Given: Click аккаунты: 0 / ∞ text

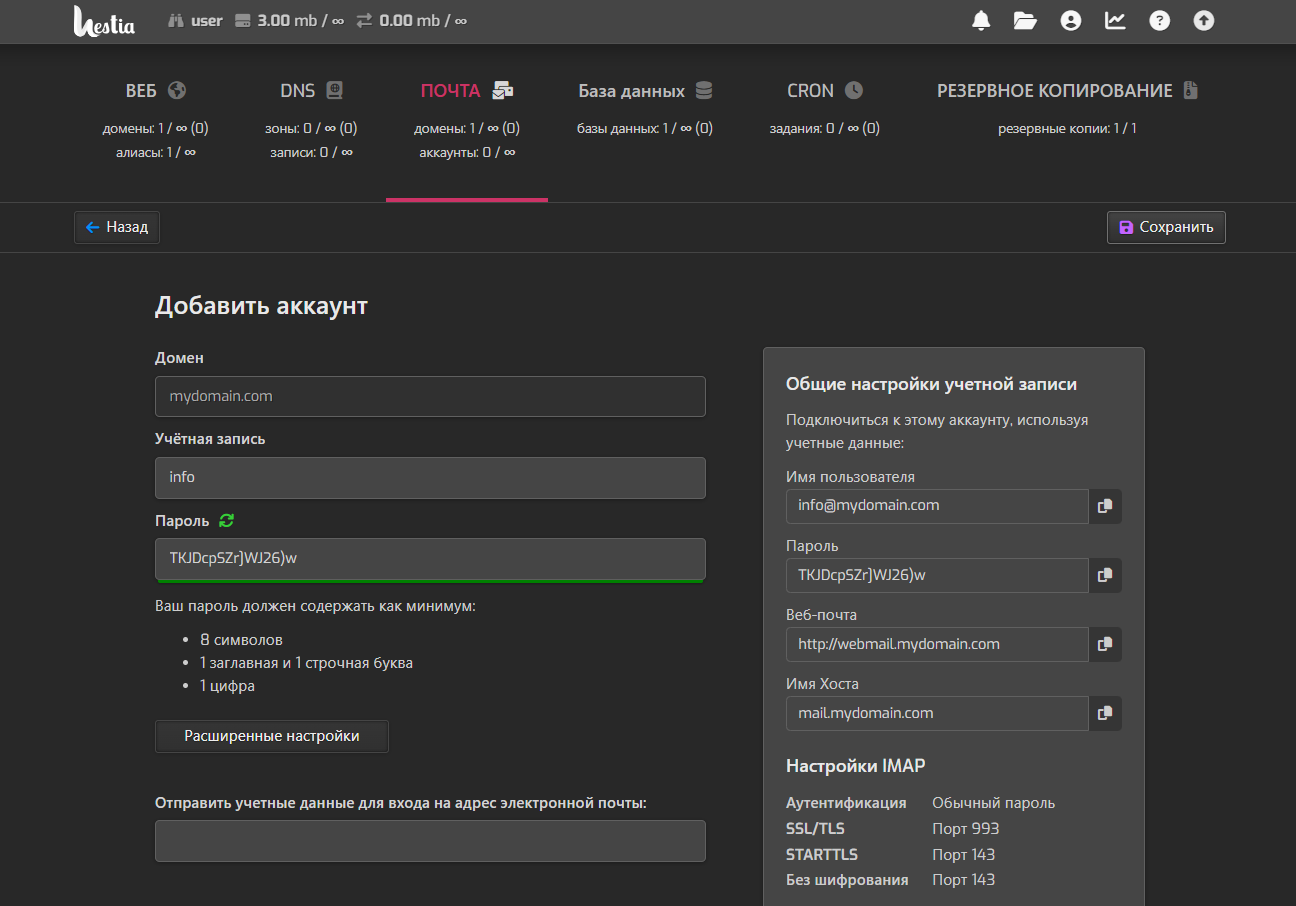Looking at the screenshot, I should (467, 152).
